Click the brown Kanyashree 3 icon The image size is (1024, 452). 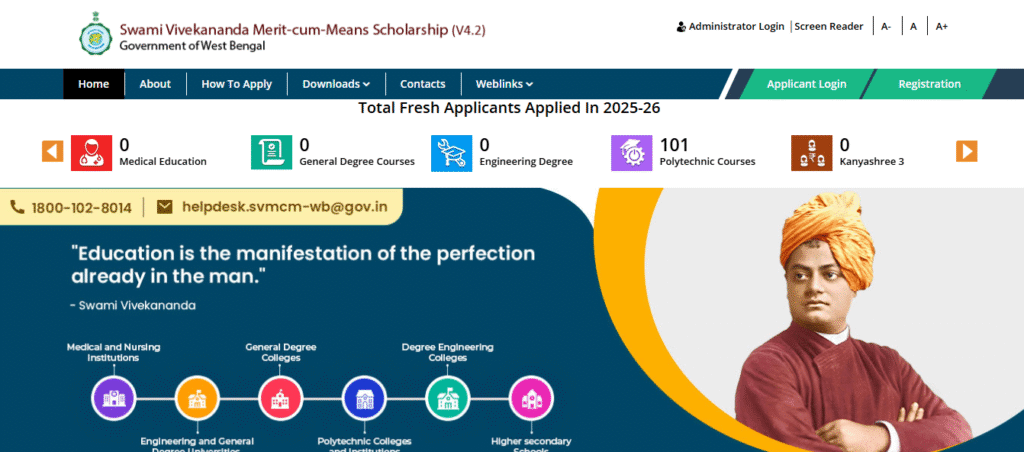click(811, 153)
